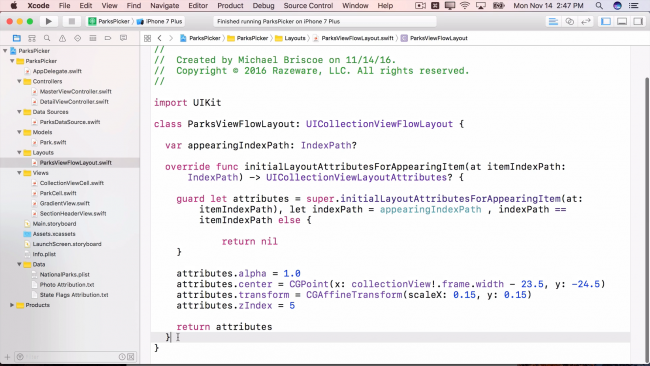Image resolution: width=650 pixels, height=366 pixels.
Task: Filter by source control status
Action: pyautogui.click(x=131, y=356)
